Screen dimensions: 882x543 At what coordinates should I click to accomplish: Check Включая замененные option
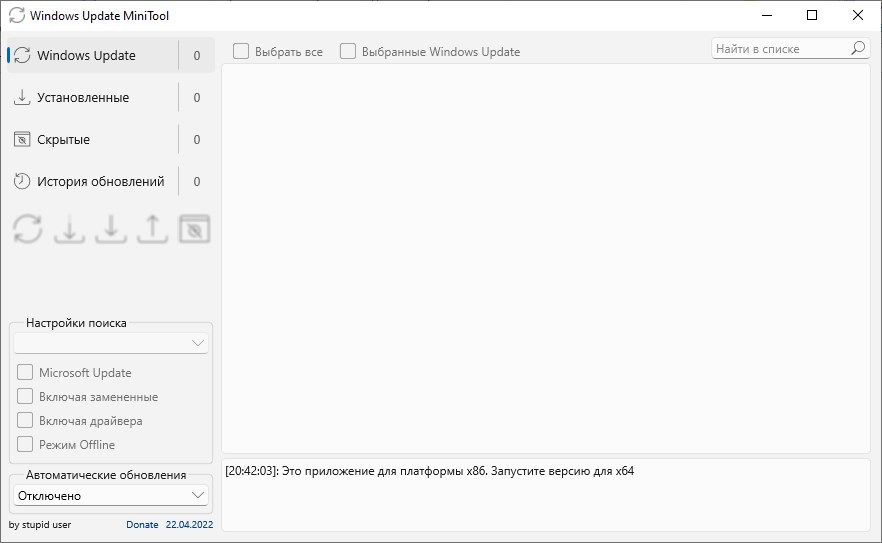[x=25, y=396]
